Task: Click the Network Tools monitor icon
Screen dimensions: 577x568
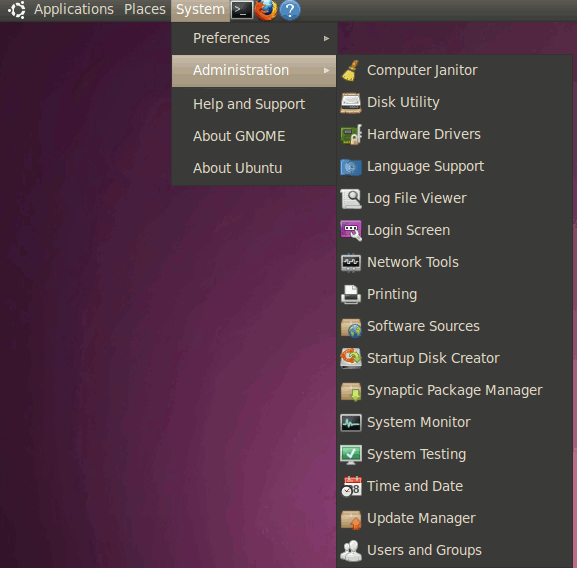Action: tap(351, 263)
